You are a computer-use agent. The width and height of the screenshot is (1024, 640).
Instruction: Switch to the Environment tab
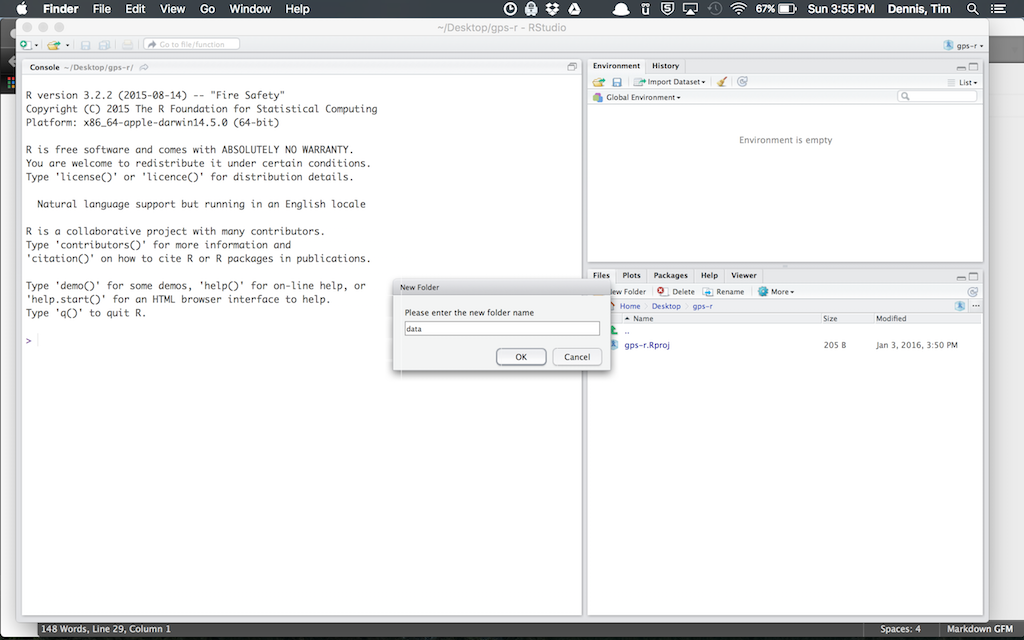point(616,66)
